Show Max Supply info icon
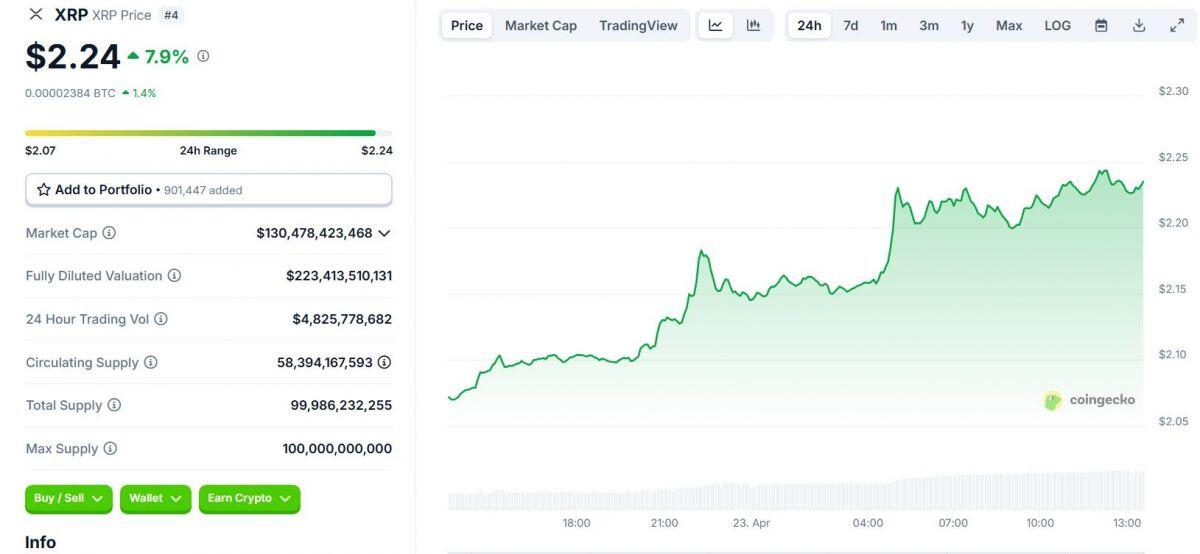1200x554 pixels. [110, 449]
